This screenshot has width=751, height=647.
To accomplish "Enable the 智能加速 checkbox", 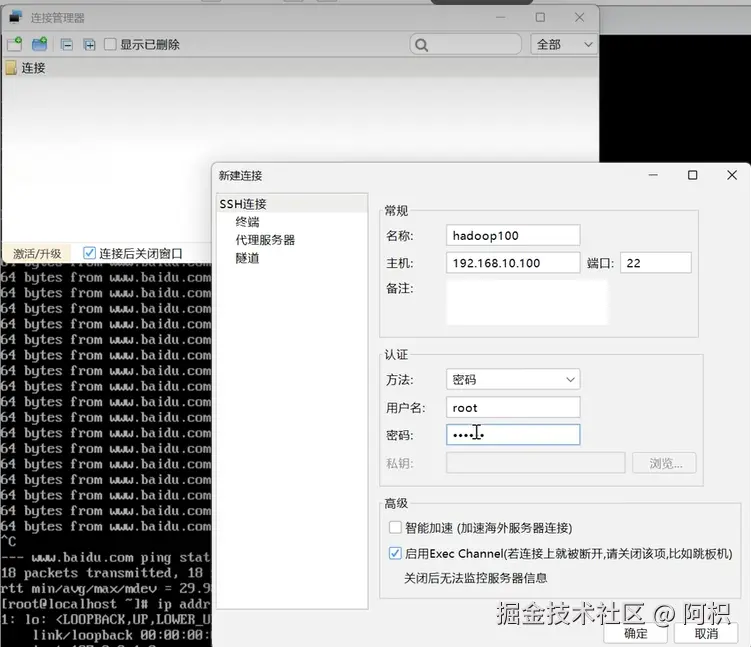I will 395,527.
